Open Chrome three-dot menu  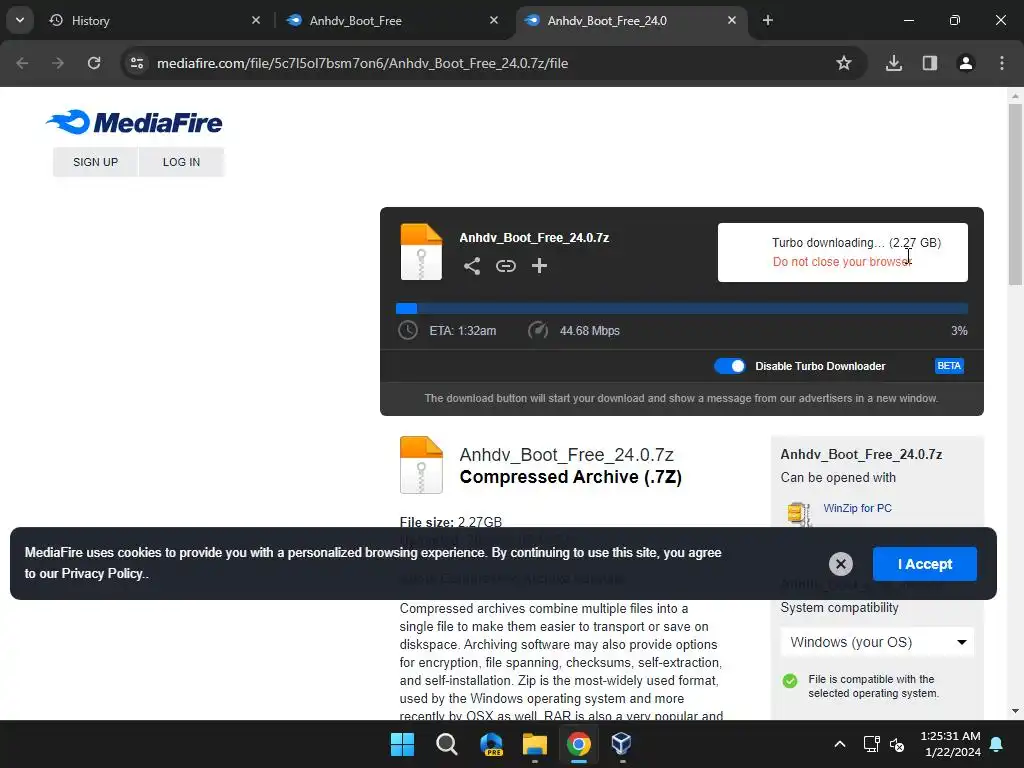point(1002,63)
